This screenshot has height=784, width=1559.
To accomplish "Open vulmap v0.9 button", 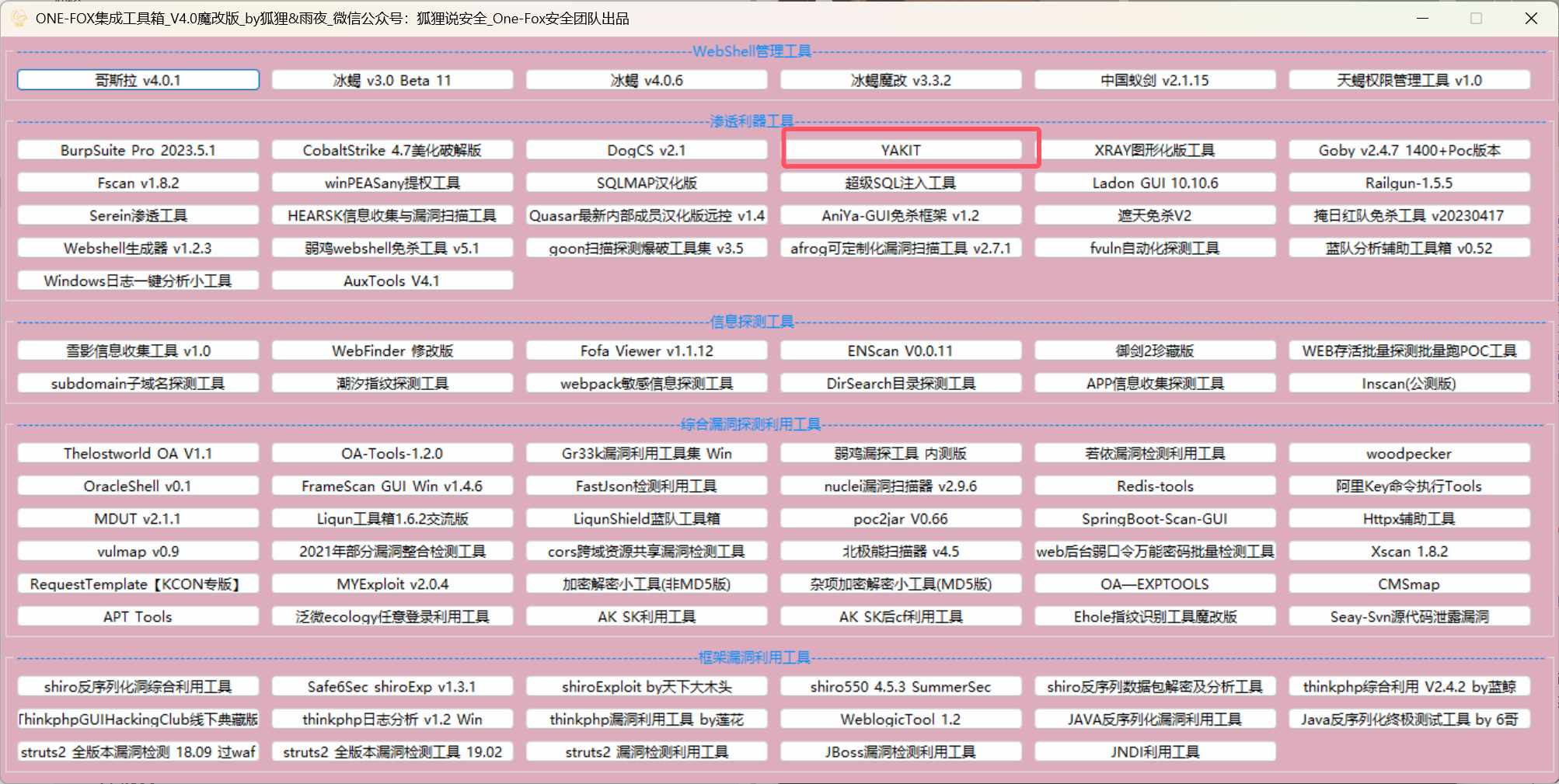I will [138, 551].
